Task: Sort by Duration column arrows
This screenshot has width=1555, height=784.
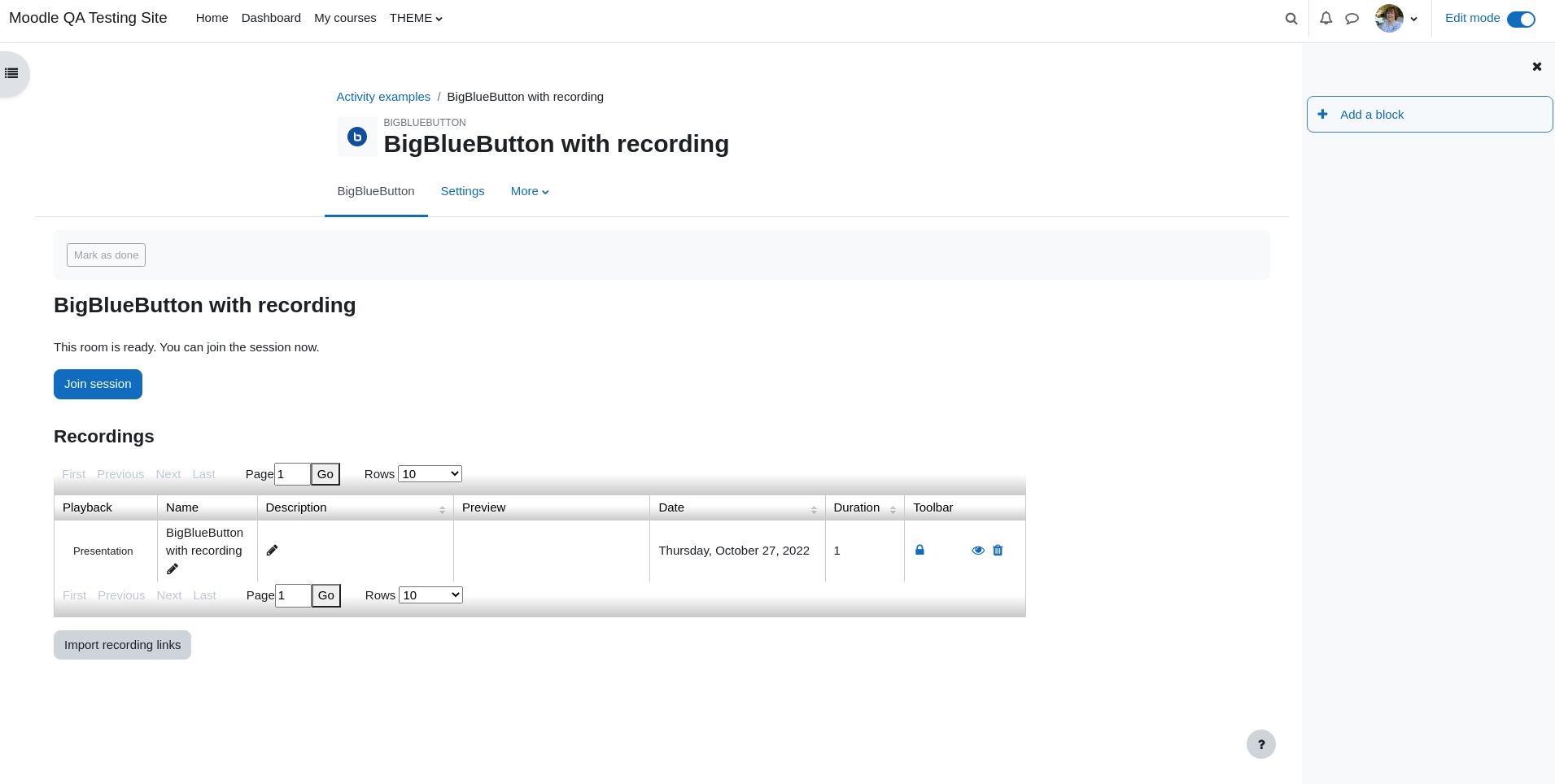Action: pyautogui.click(x=893, y=509)
